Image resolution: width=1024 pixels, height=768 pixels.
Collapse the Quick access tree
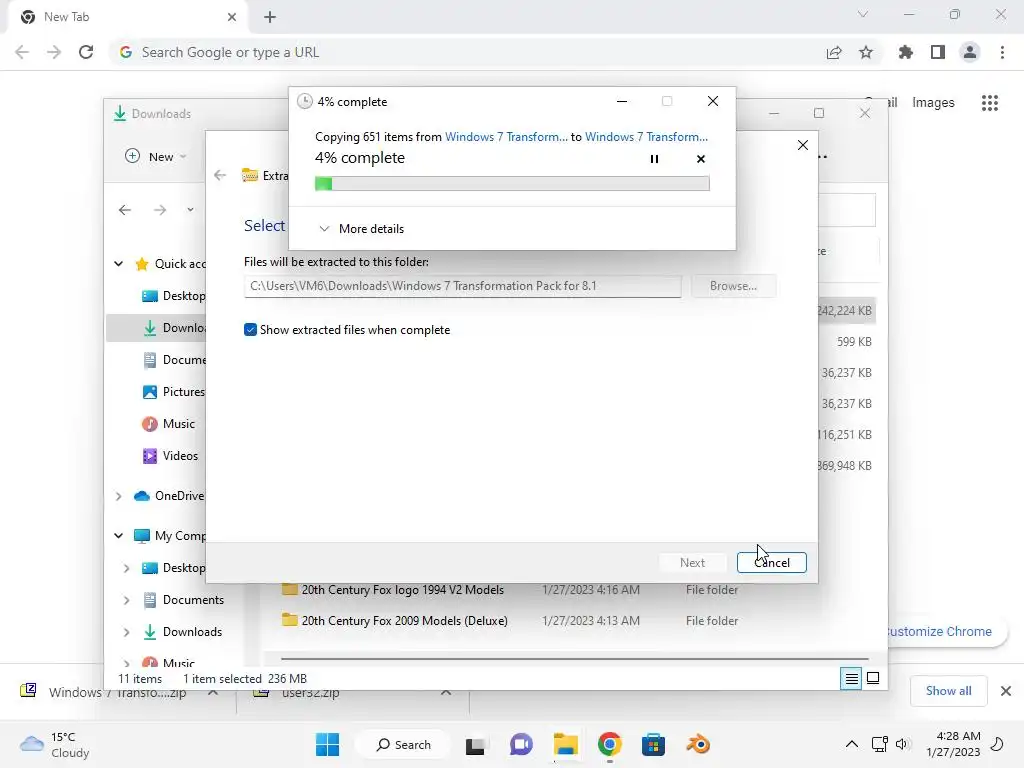[x=118, y=264]
